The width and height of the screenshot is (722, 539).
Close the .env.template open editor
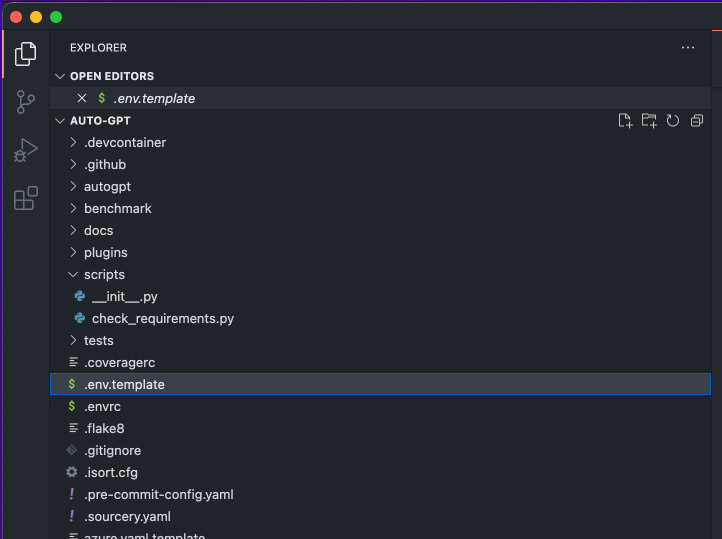82,98
